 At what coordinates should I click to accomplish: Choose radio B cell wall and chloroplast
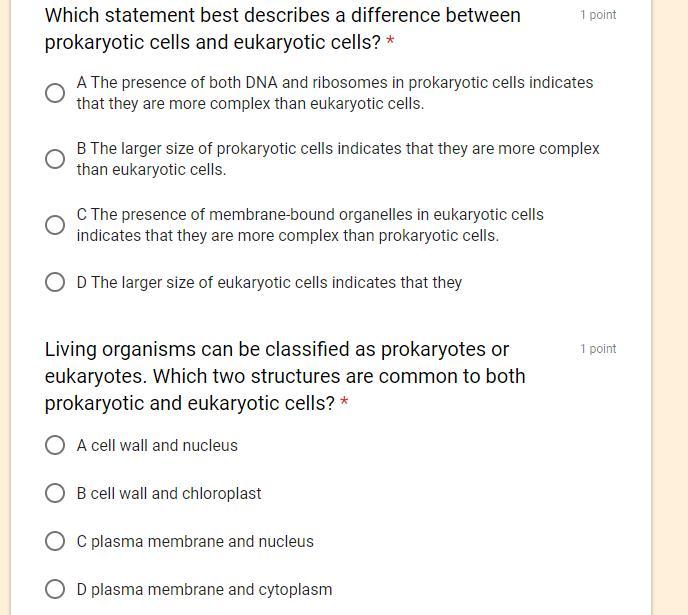click(55, 493)
